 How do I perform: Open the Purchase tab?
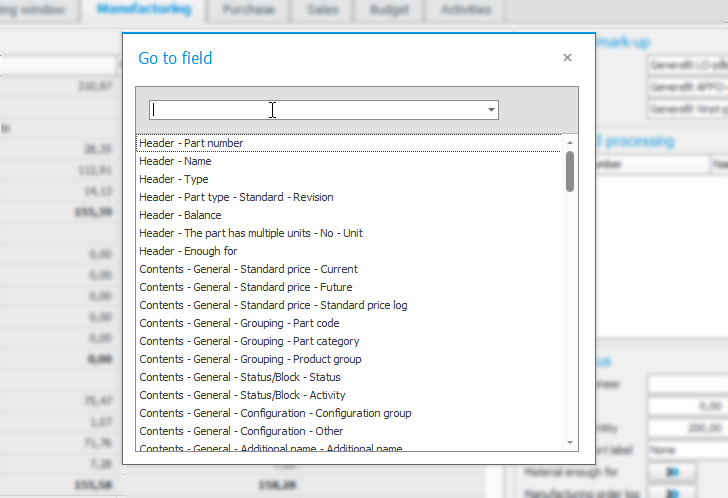click(x=248, y=10)
